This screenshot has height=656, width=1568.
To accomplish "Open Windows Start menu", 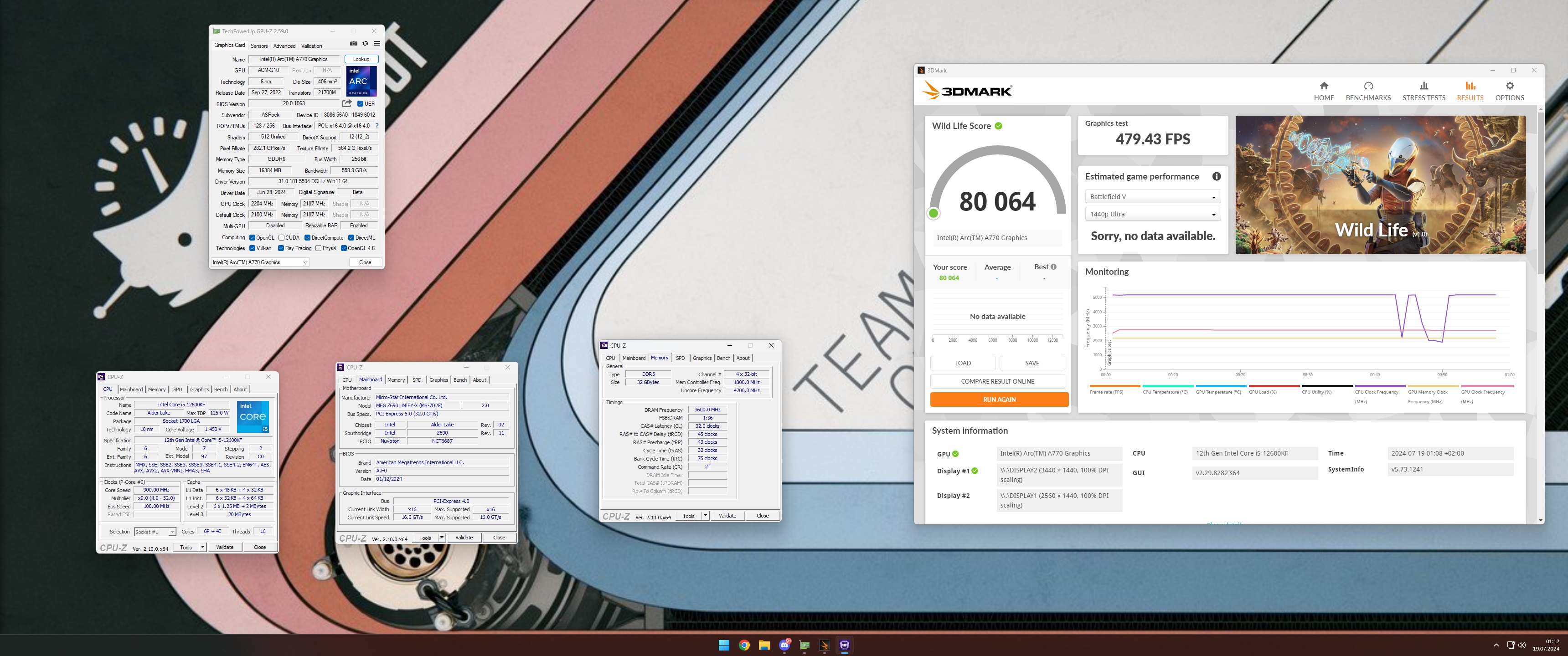I will [724, 645].
